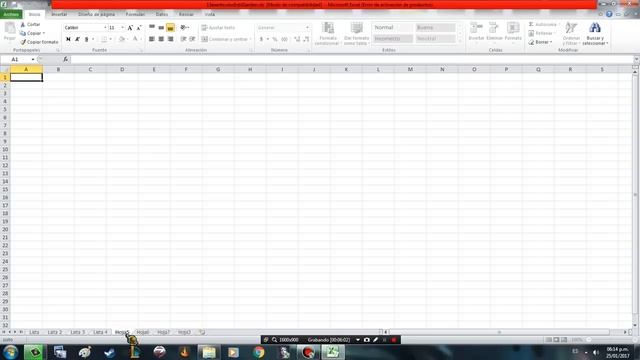This screenshot has width=640, height=360.
Task: Open the General number format dropdown
Action: click(x=307, y=28)
